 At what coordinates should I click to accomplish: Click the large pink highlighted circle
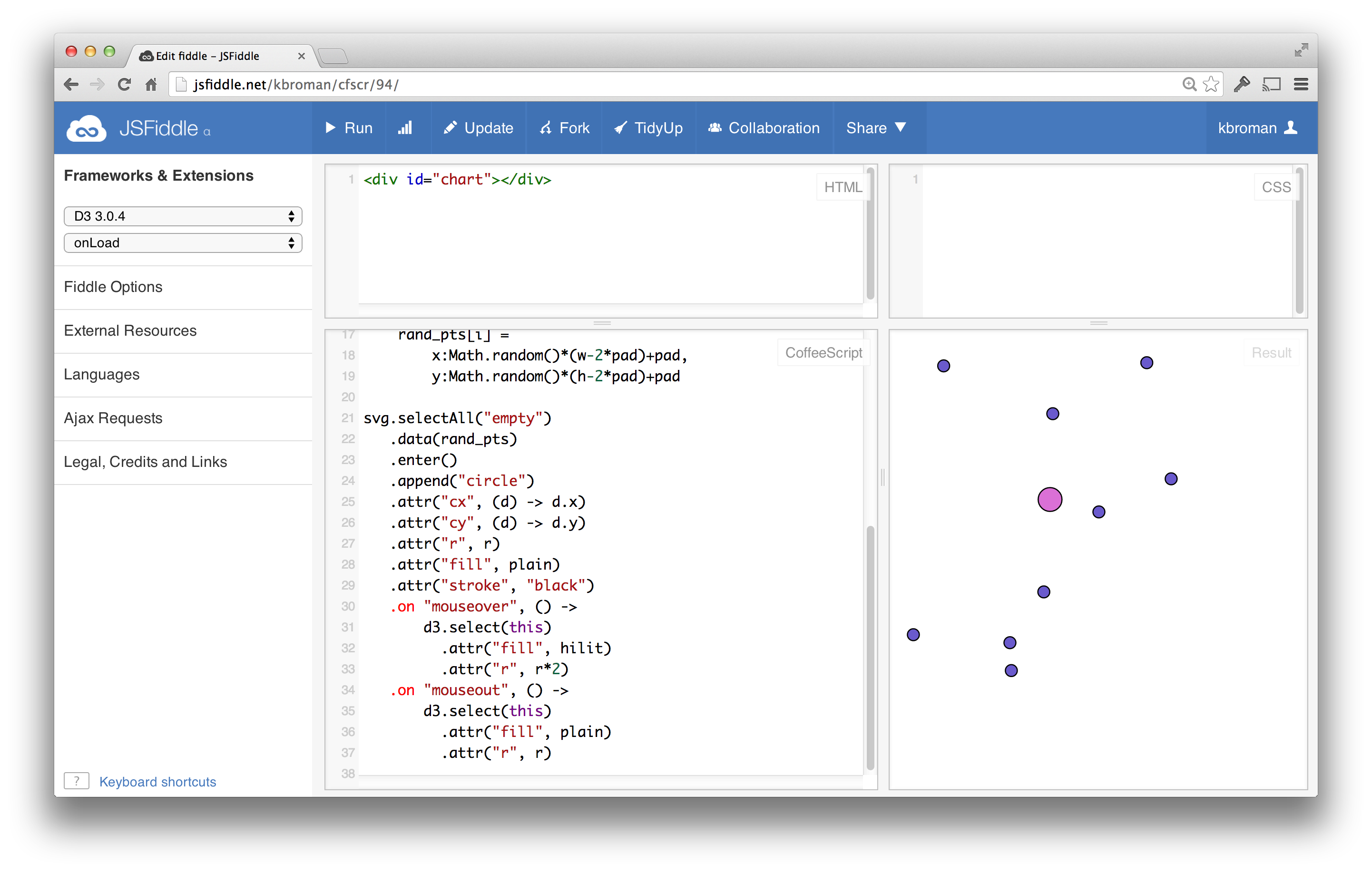click(1049, 500)
